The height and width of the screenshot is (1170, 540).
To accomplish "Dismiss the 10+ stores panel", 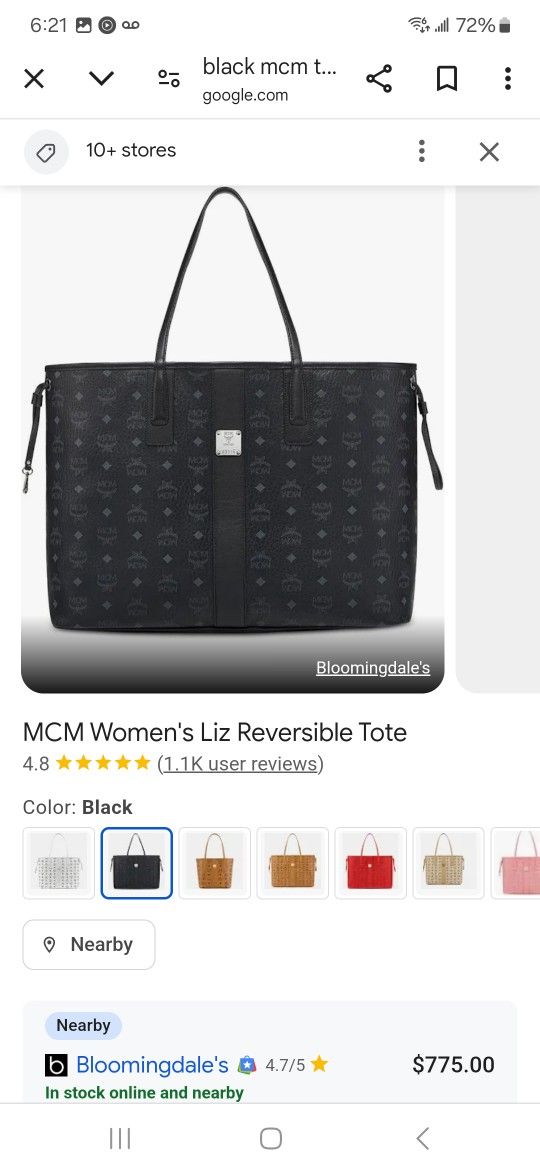I will 489,152.
